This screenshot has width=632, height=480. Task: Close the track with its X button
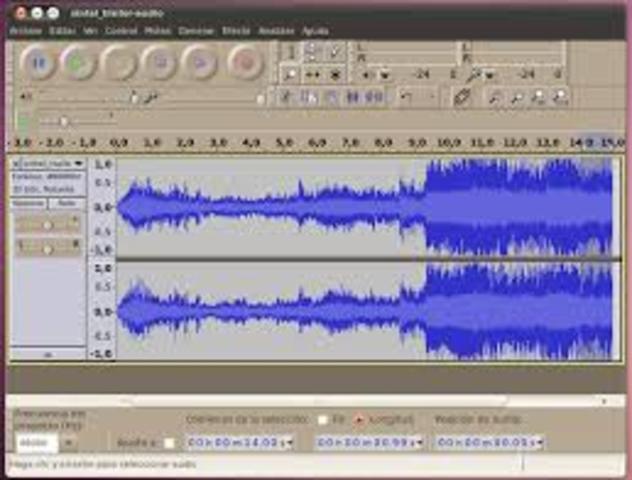point(16,164)
